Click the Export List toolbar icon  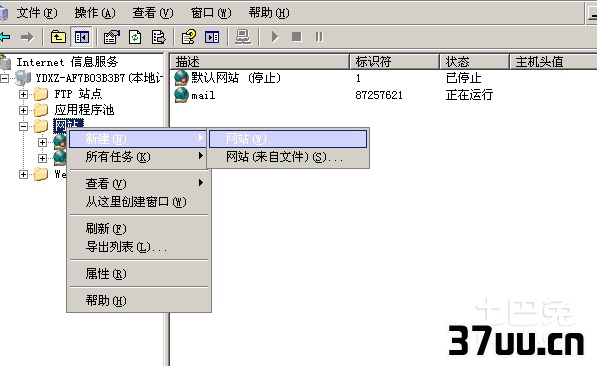click(x=158, y=37)
